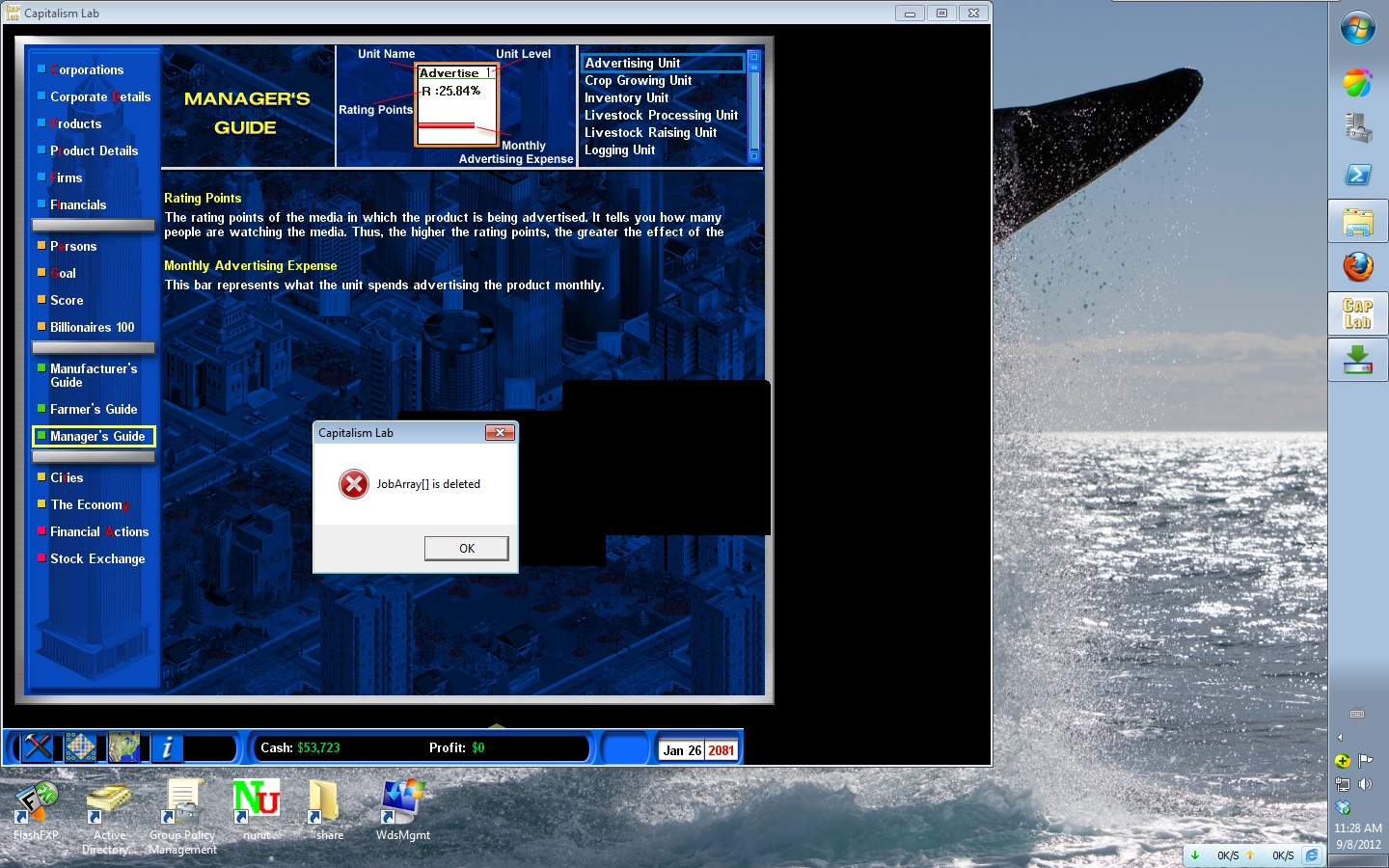This screenshot has width=1389, height=868.
Task: Select Advertising Unit in unit list
Action: click(663, 63)
